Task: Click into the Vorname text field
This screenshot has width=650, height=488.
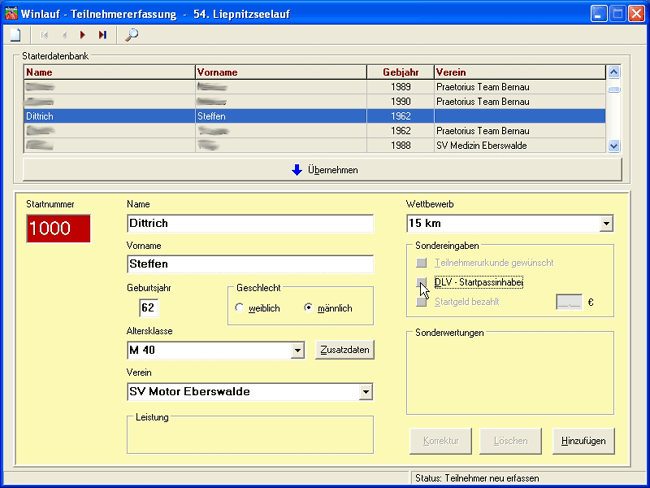Action: [x=250, y=265]
